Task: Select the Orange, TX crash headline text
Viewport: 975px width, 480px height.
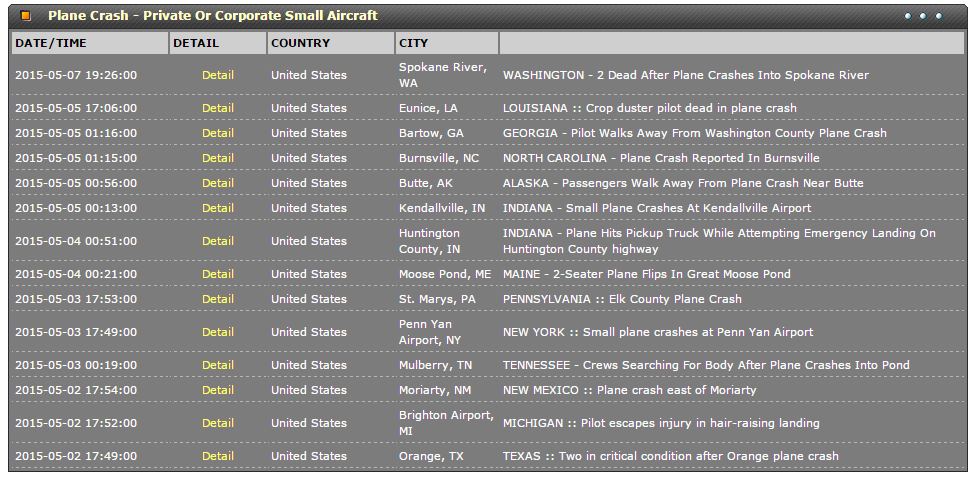Action: click(x=670, y=456)
